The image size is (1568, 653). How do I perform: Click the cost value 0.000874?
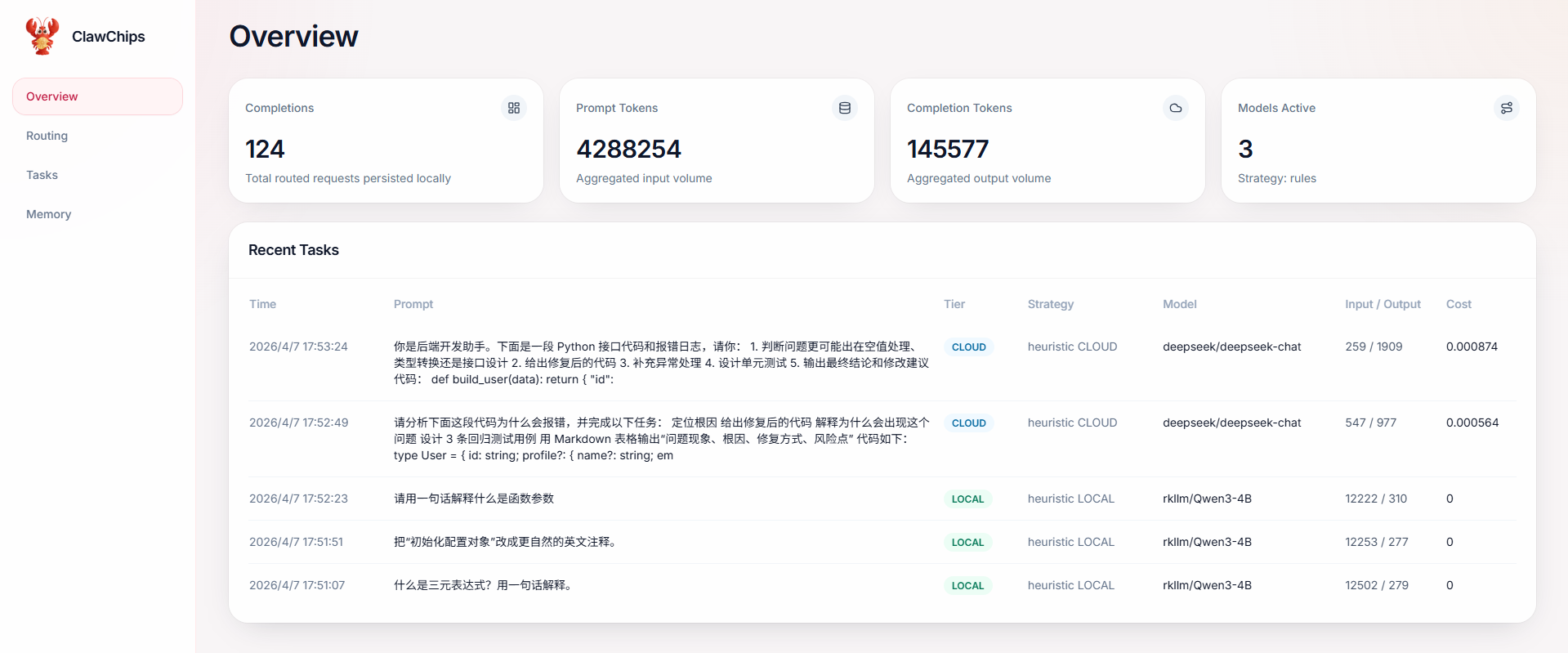(x=1472, y=347)
